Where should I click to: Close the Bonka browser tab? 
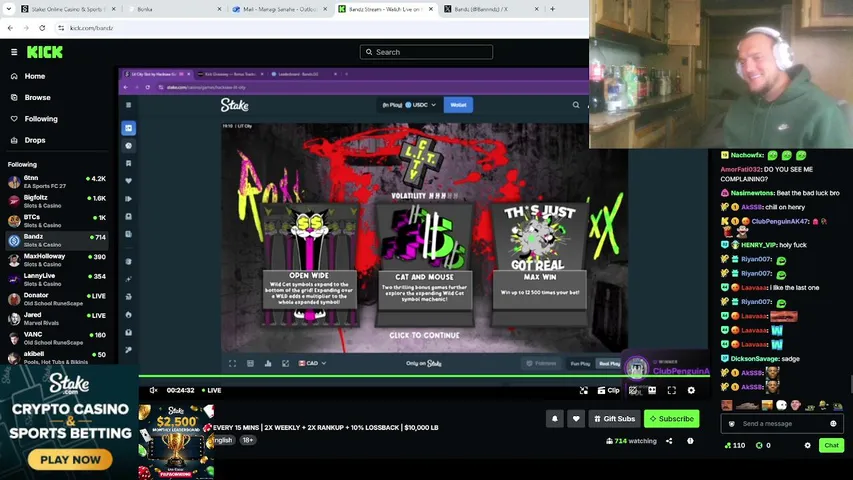click(x=219, y=9)
